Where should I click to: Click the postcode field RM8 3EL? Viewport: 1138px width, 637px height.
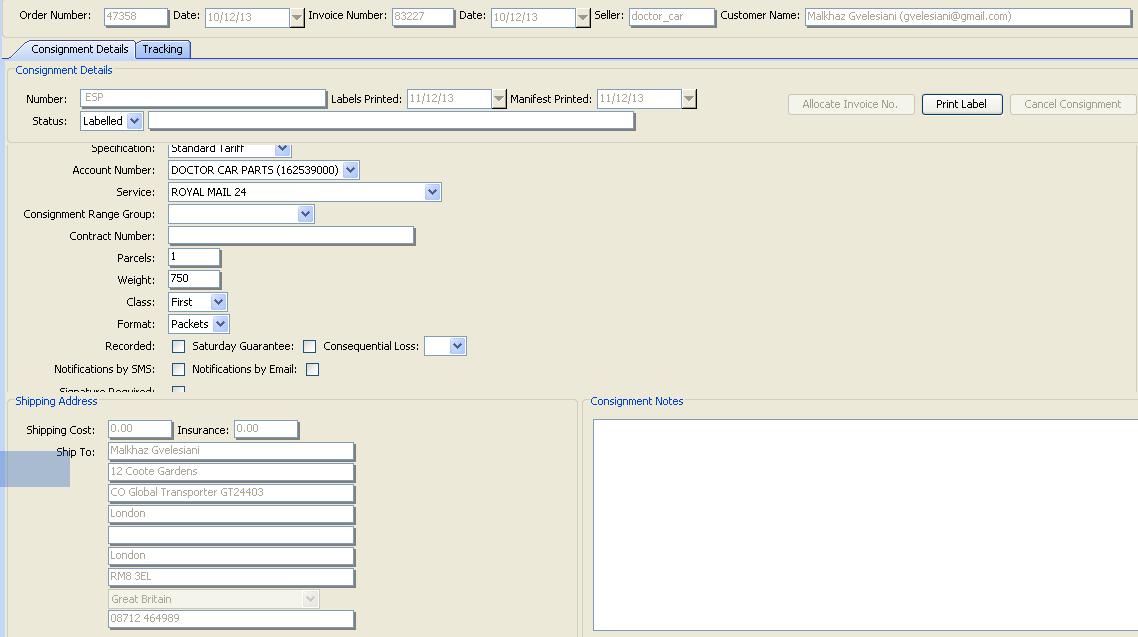(232, 578)
